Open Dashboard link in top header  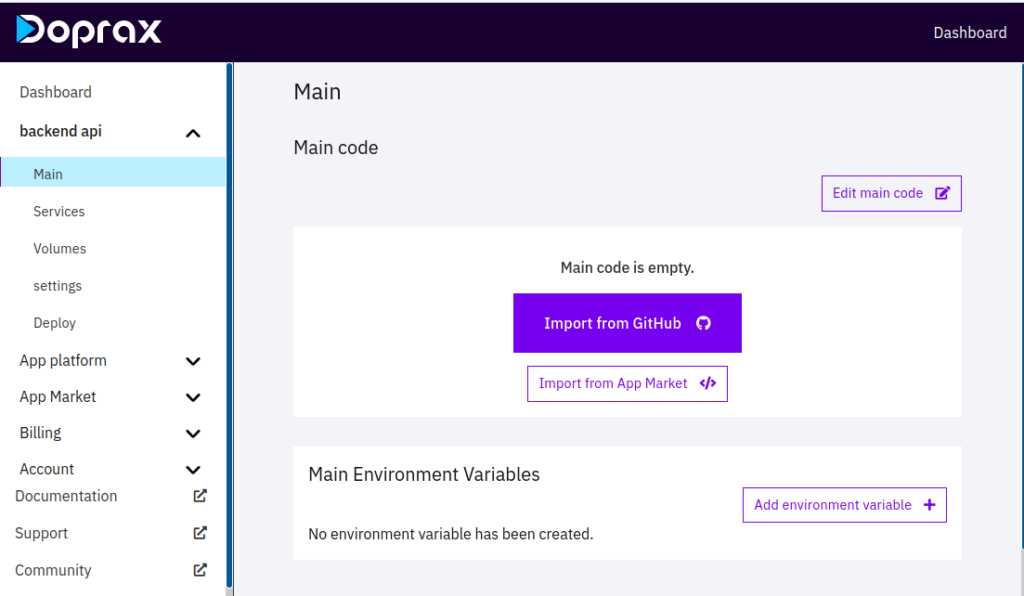(x=970, y=33)
